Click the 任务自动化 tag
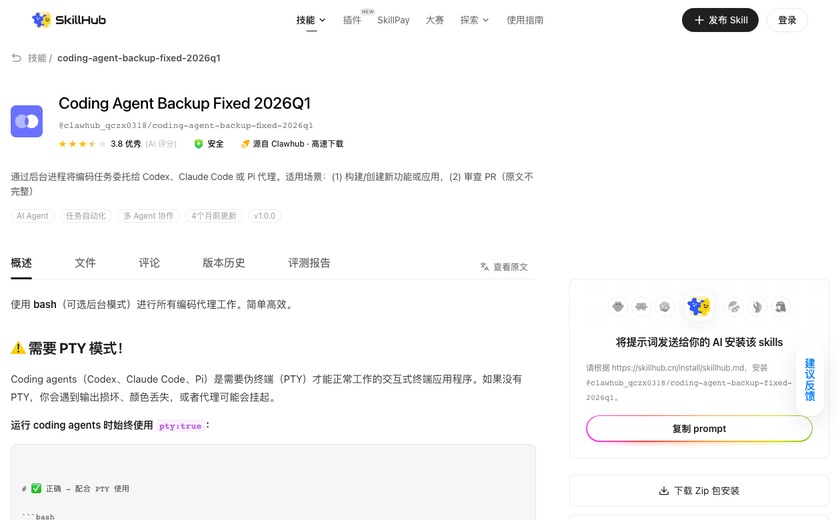 pos(86,216)
